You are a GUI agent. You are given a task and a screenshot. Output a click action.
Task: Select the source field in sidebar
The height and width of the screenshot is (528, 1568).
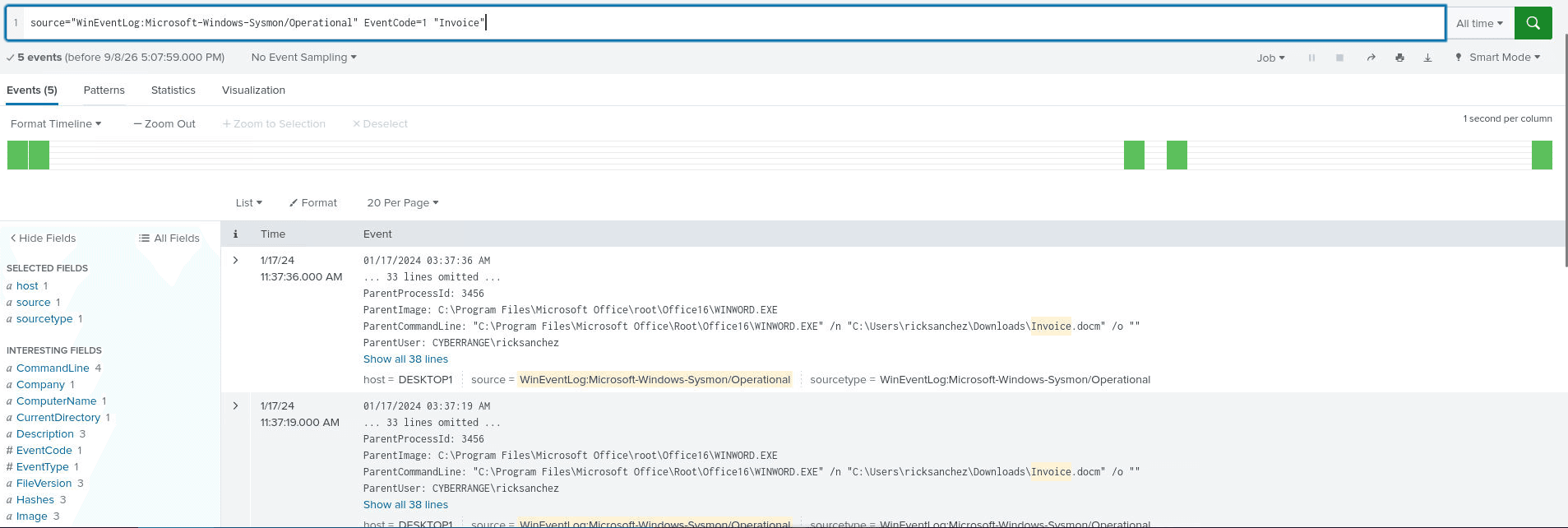(x=33, y=303)
